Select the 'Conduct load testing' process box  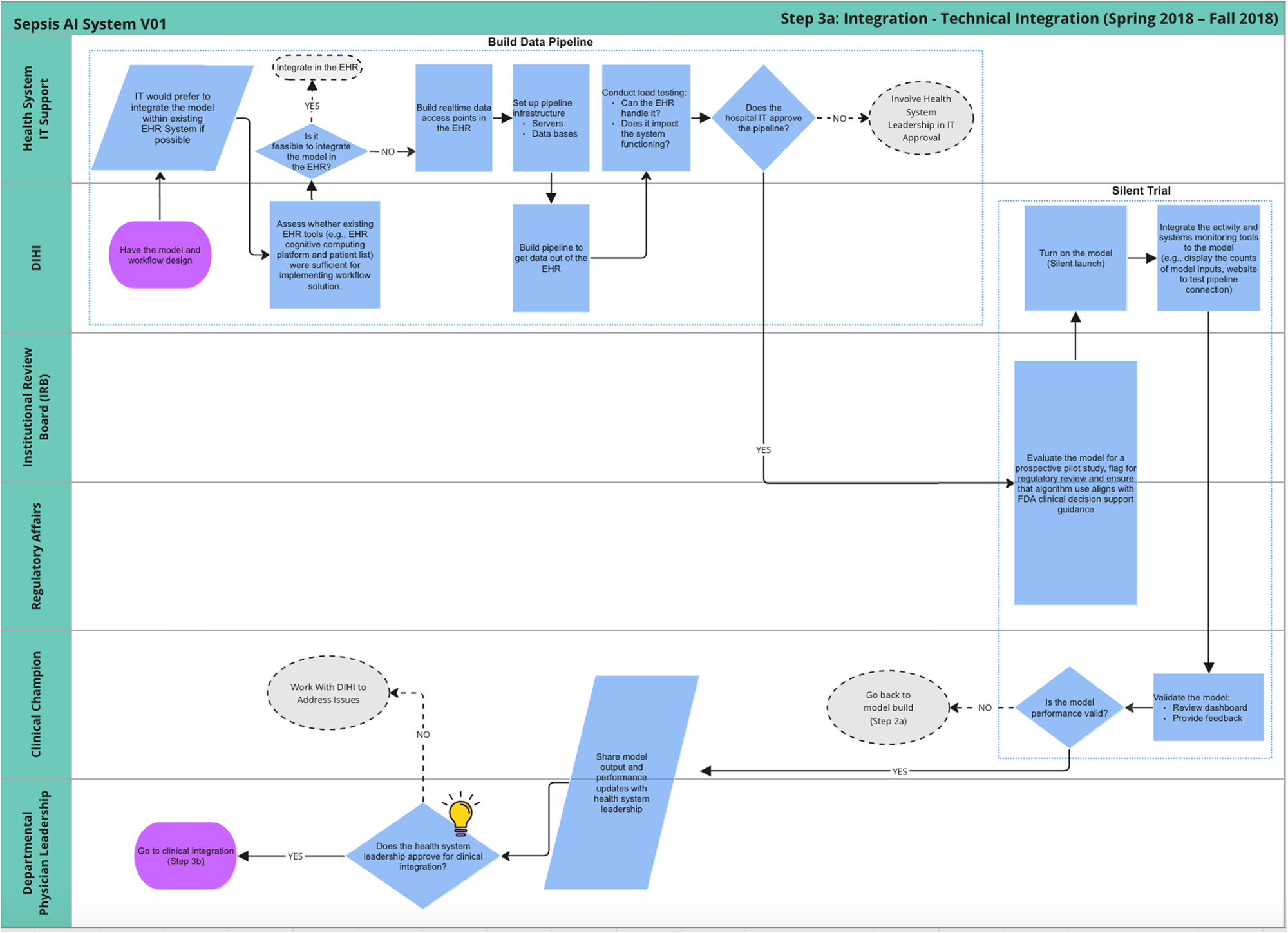(645, 118)
